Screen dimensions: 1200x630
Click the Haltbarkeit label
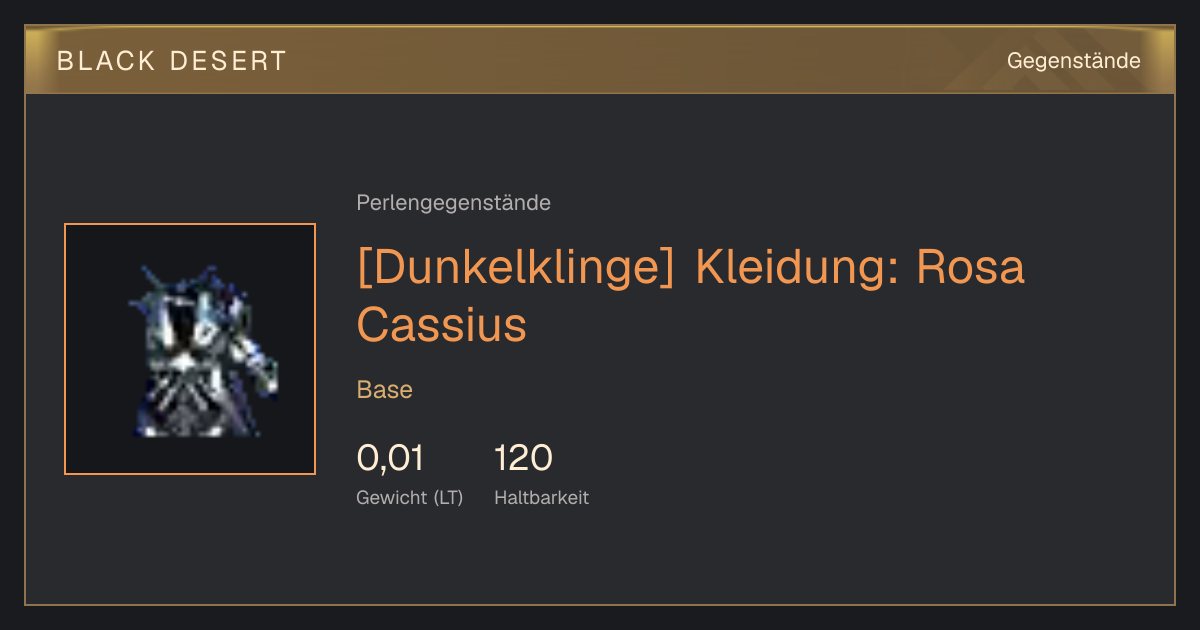541,497
